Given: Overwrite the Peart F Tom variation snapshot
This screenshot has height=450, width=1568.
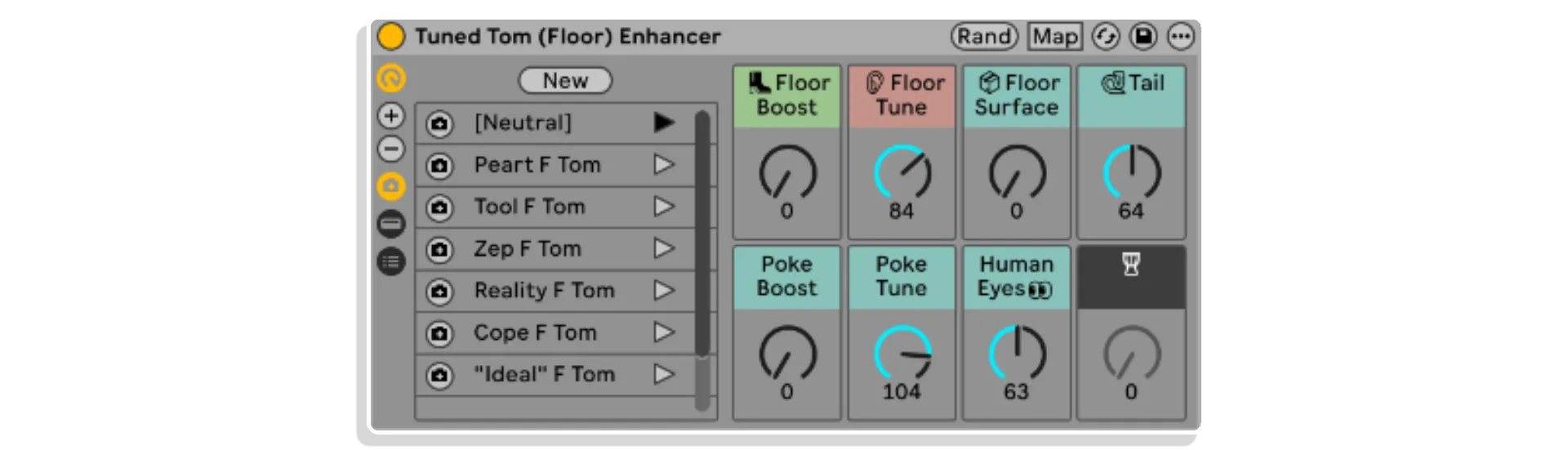Looking at the screenshot, I should (439, 166).
